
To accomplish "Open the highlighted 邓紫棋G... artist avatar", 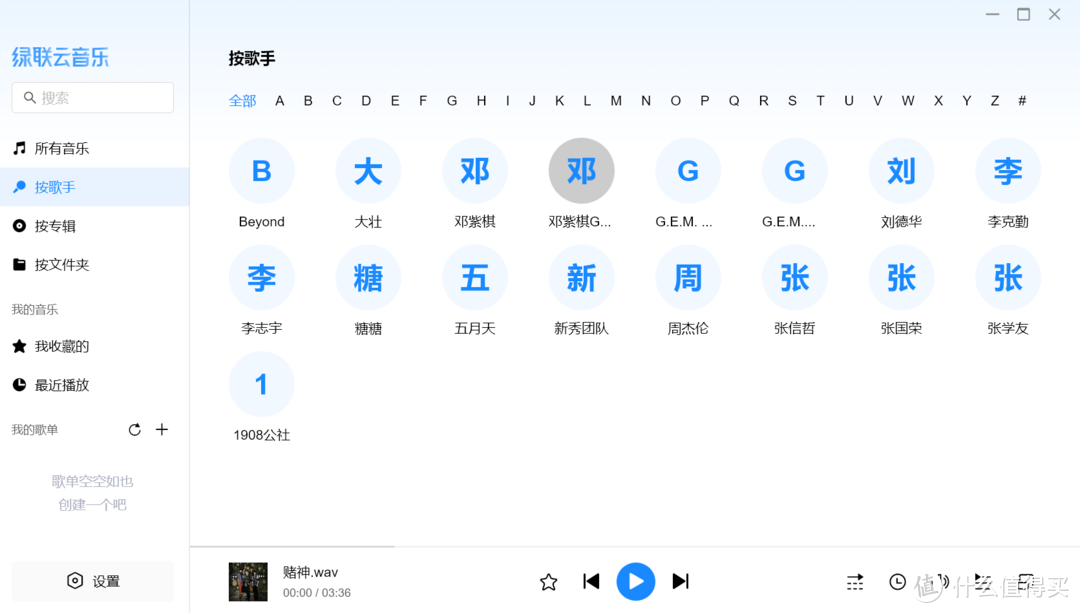I will [x=581, y=171].
